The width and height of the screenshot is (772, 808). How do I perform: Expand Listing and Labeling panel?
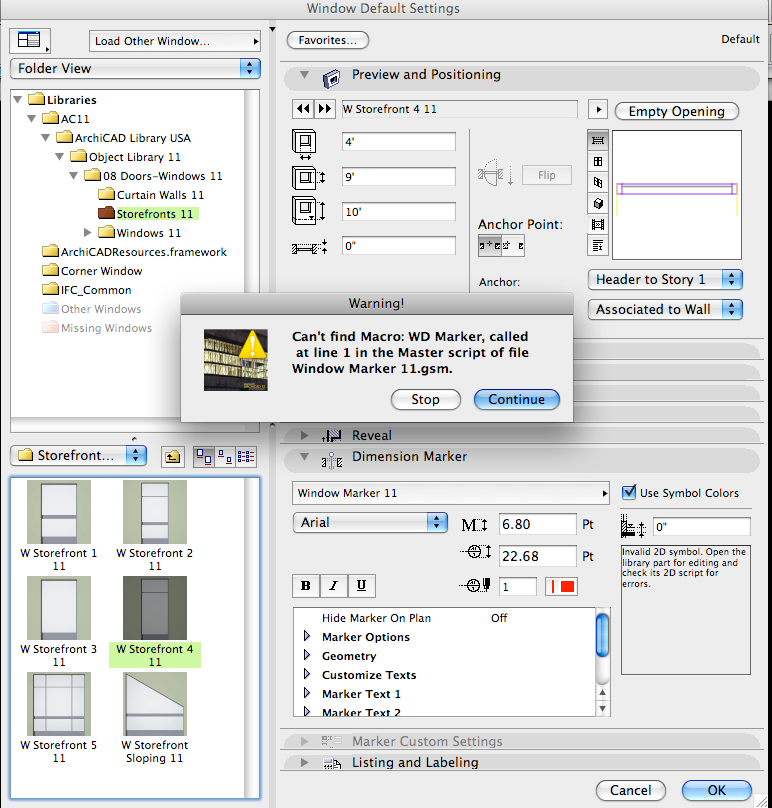pyautogui.click(x=305, y=763)
